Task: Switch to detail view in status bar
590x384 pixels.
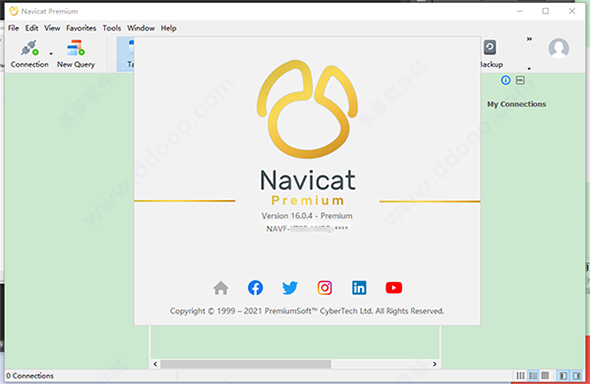Action: [x=545, y=375]
